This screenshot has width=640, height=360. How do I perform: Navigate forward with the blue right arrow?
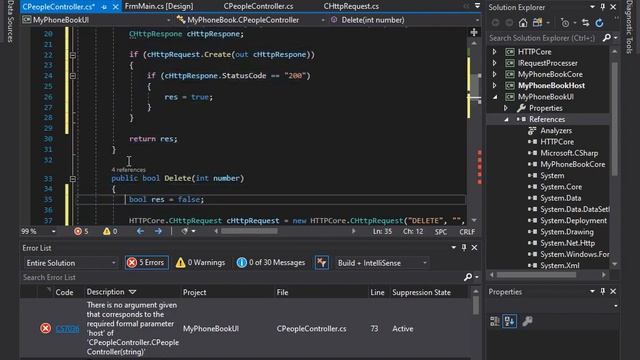coord(158,231)
